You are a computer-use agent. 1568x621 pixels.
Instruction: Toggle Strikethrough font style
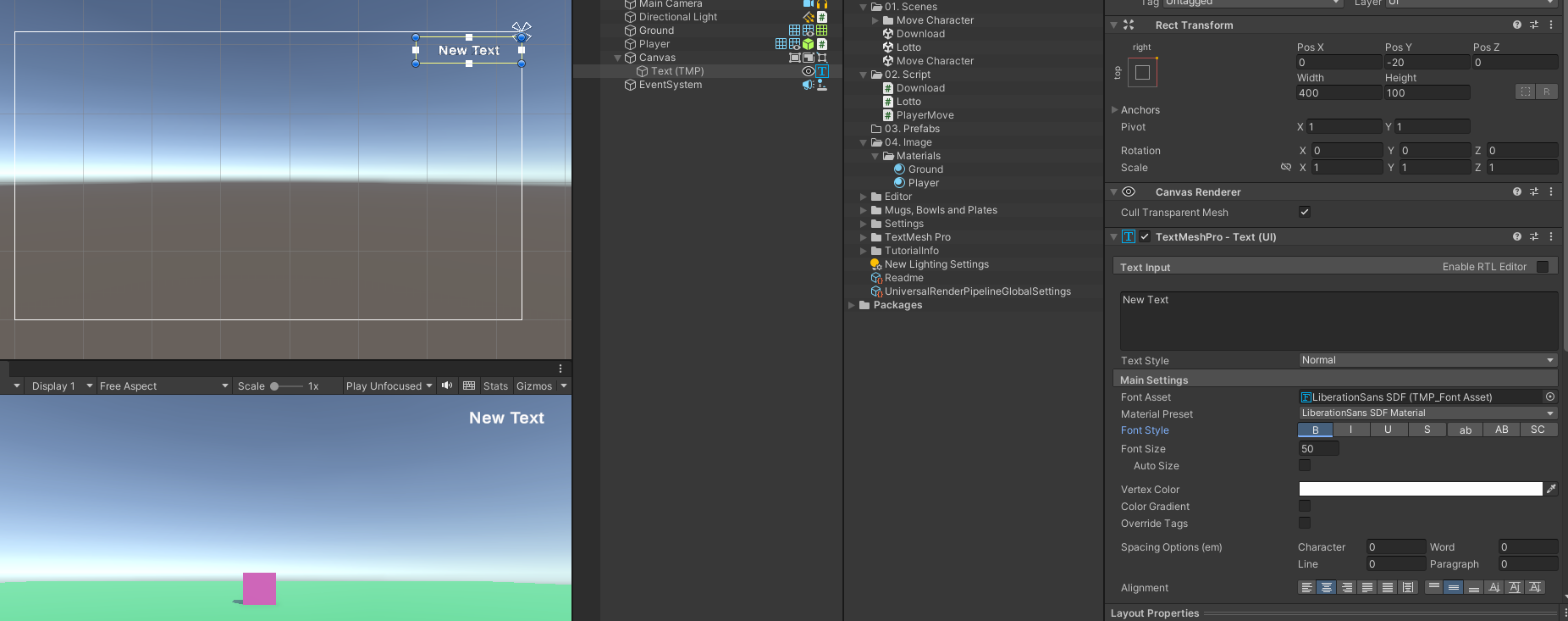[x=1427, y=430]
